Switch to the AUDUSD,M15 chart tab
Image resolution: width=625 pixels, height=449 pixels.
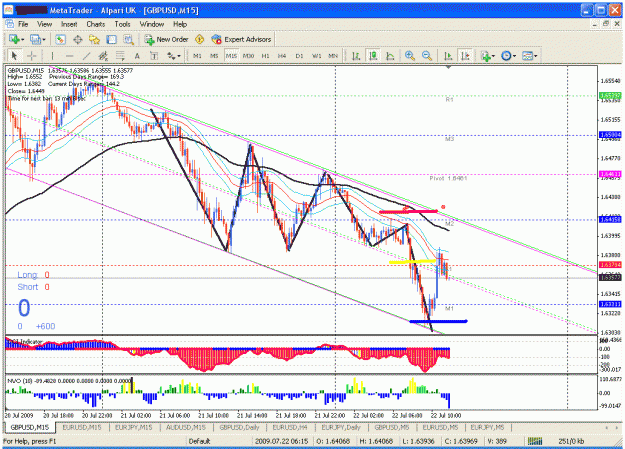pyautogui.click(x=186, y=427)
